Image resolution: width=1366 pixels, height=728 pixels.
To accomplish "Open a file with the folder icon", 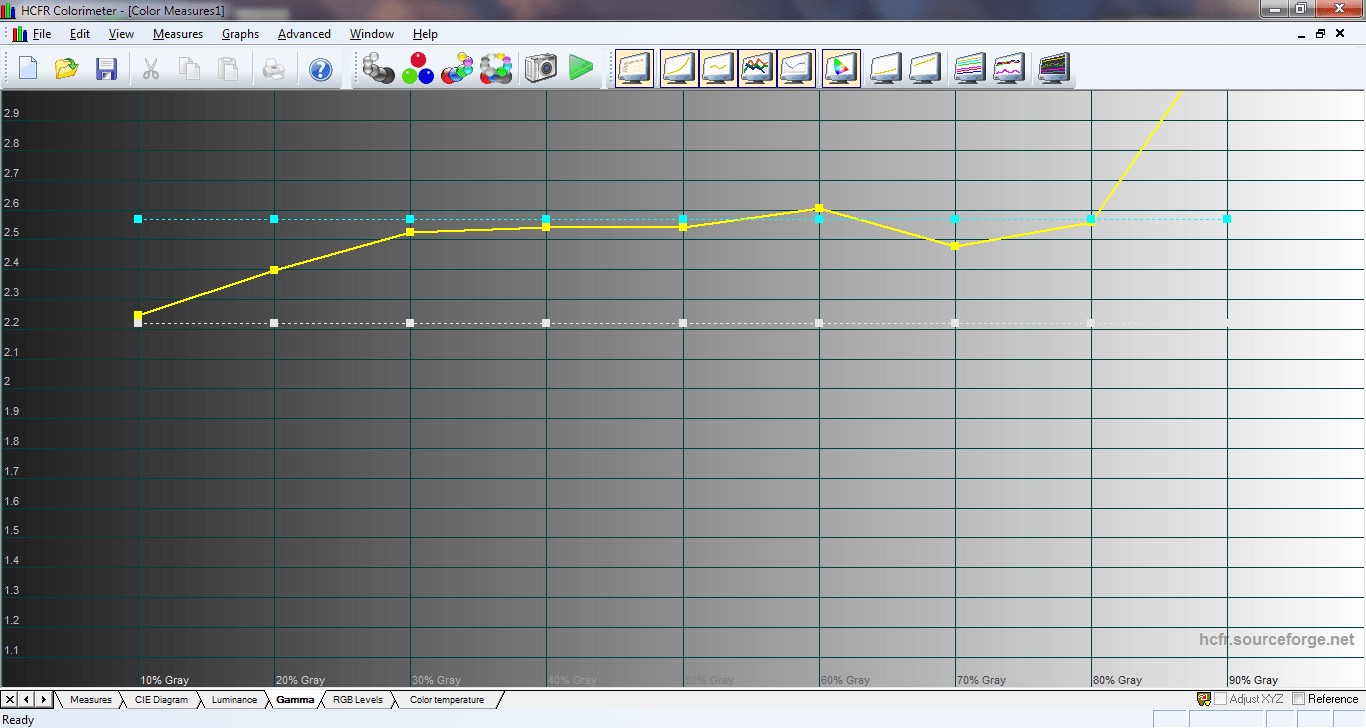I will pos(67,69).
